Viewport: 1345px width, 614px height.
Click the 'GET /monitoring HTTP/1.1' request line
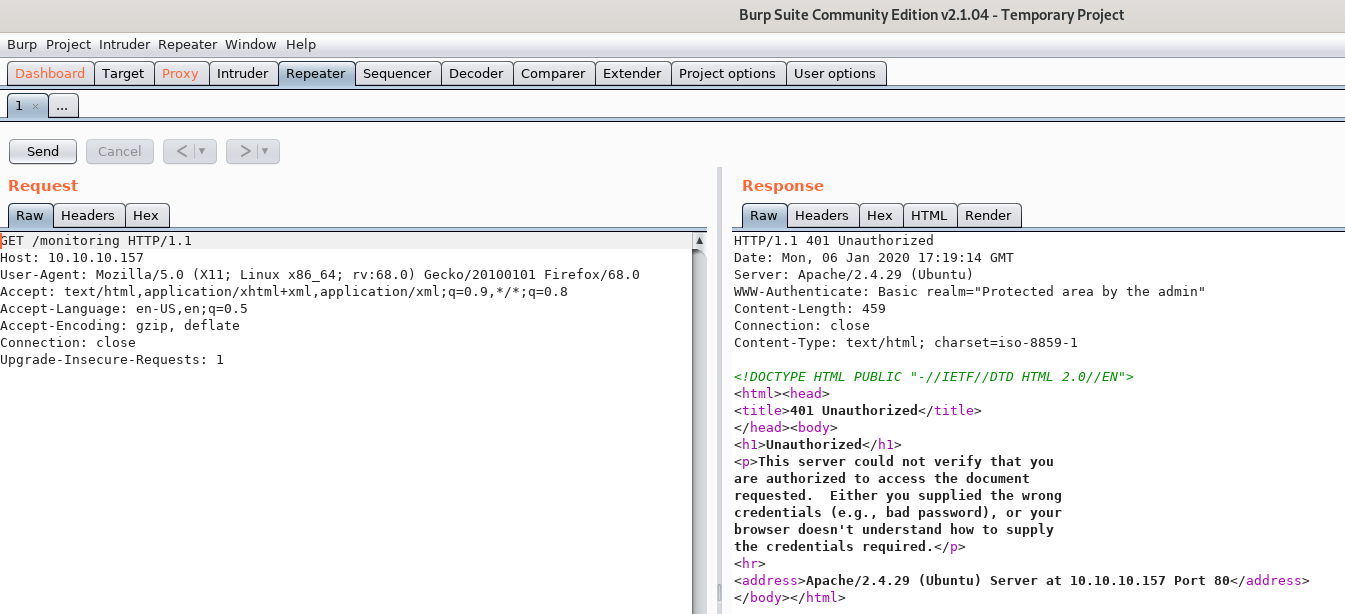coord(96,241)
